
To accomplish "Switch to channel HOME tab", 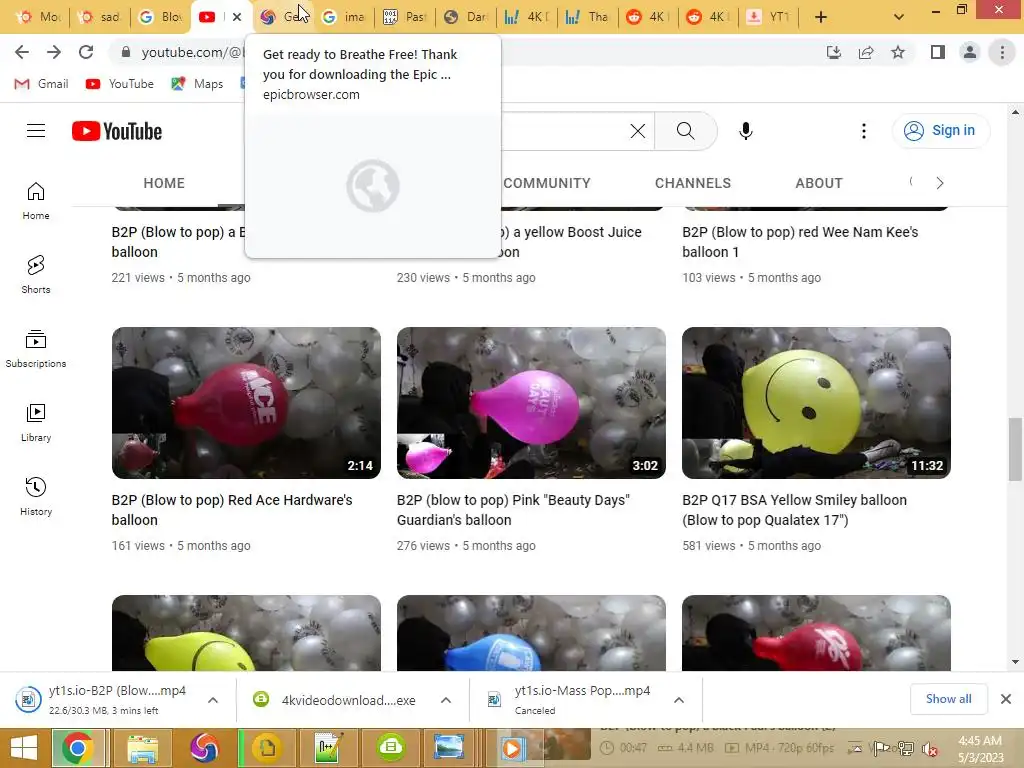I will tap(164, 184).
